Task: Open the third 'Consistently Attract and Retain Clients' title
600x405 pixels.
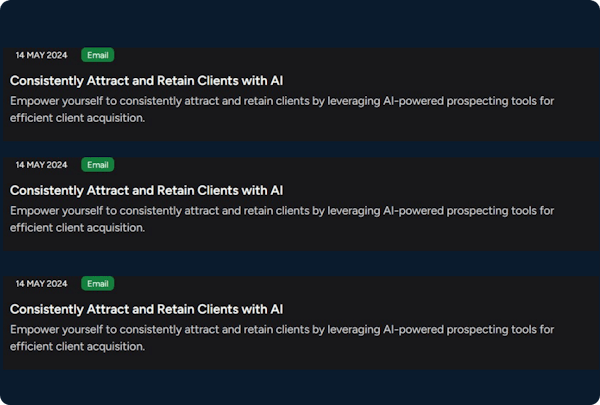Action: pyautogui.click(x=147, y=309)
